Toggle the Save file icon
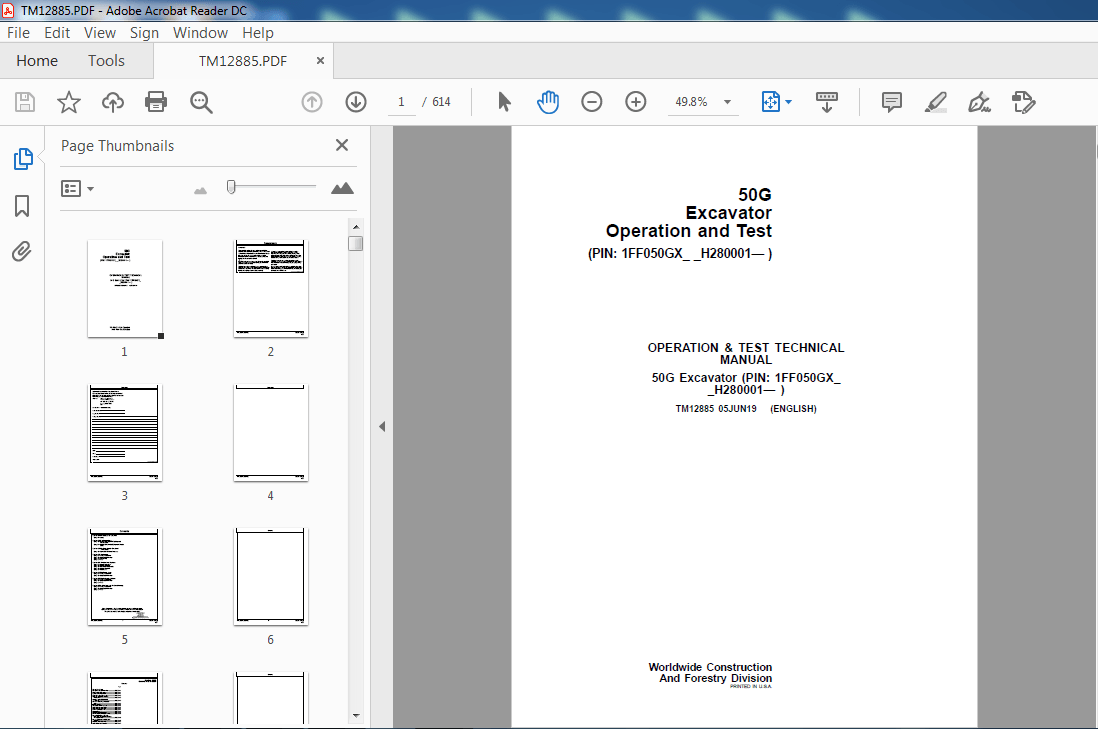 24,101
